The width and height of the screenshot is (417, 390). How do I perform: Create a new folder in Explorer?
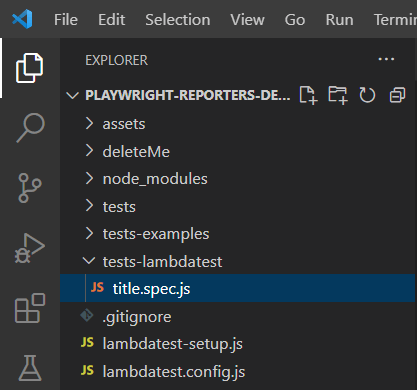338,95
